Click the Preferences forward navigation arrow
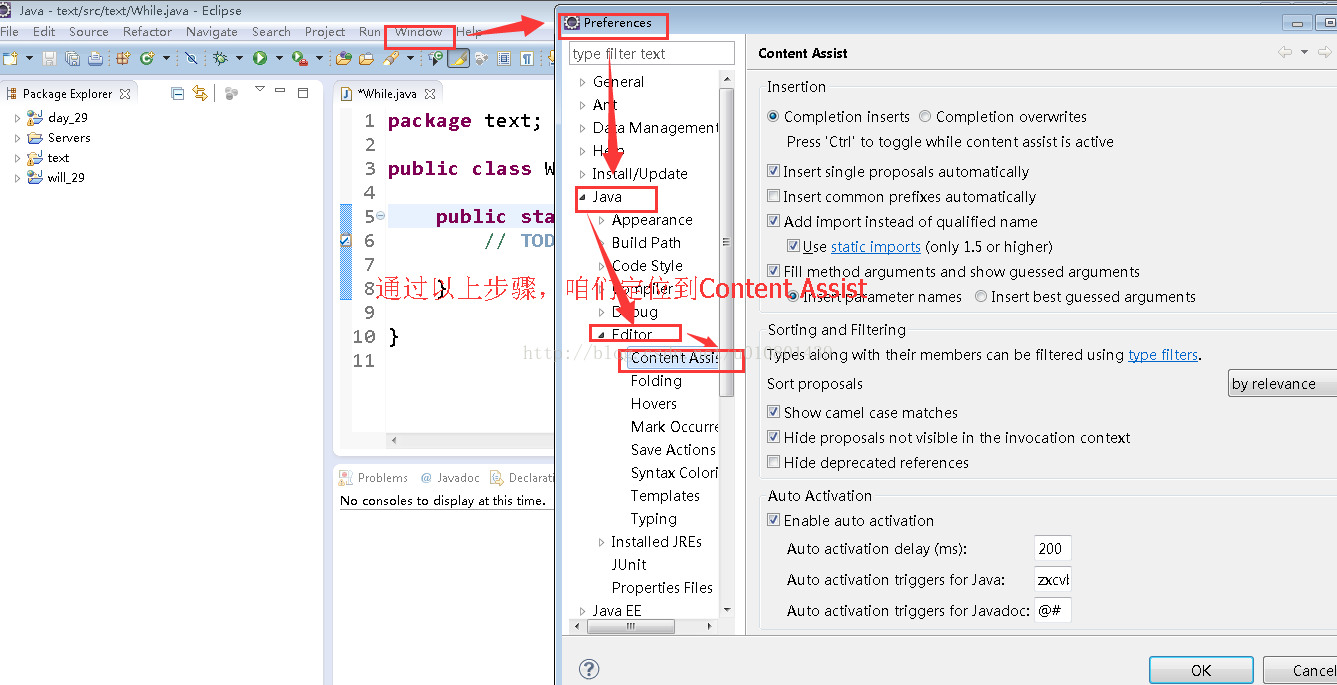 [x=1323, y=53]
